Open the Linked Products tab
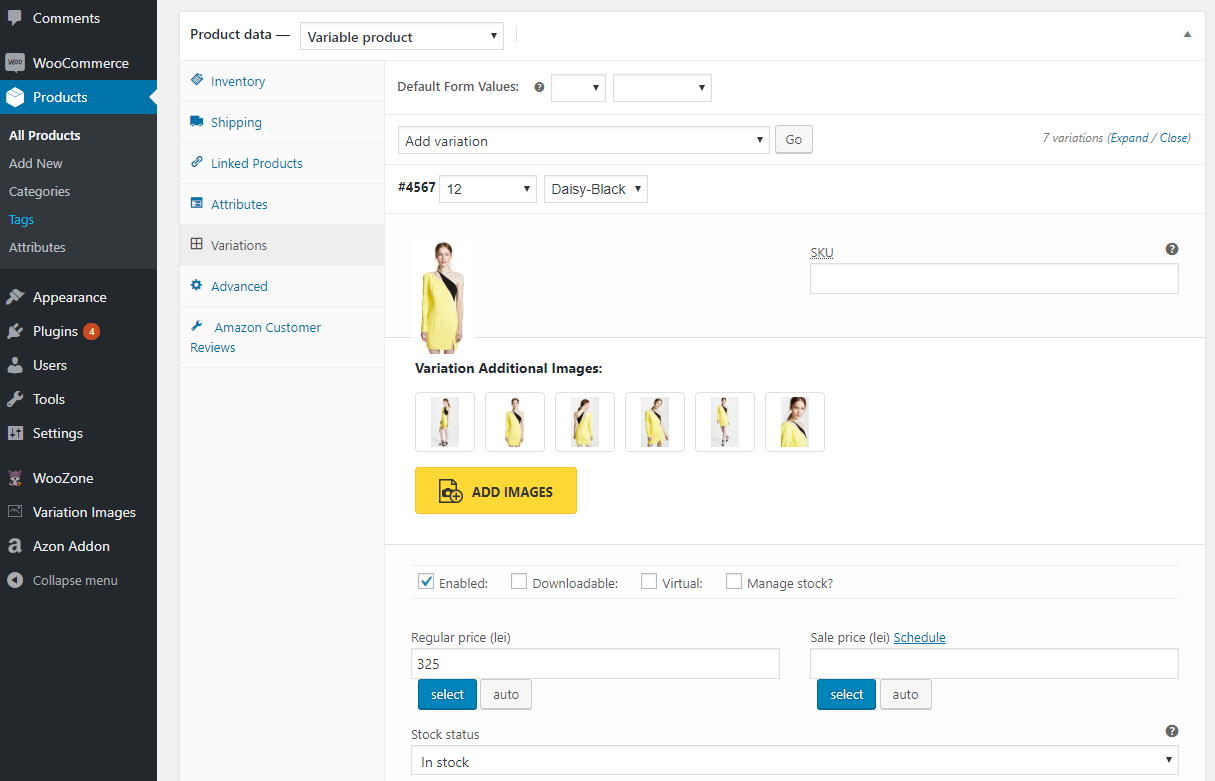The image size is (1215, 781). pyautogui.click(x=282, y=163)
